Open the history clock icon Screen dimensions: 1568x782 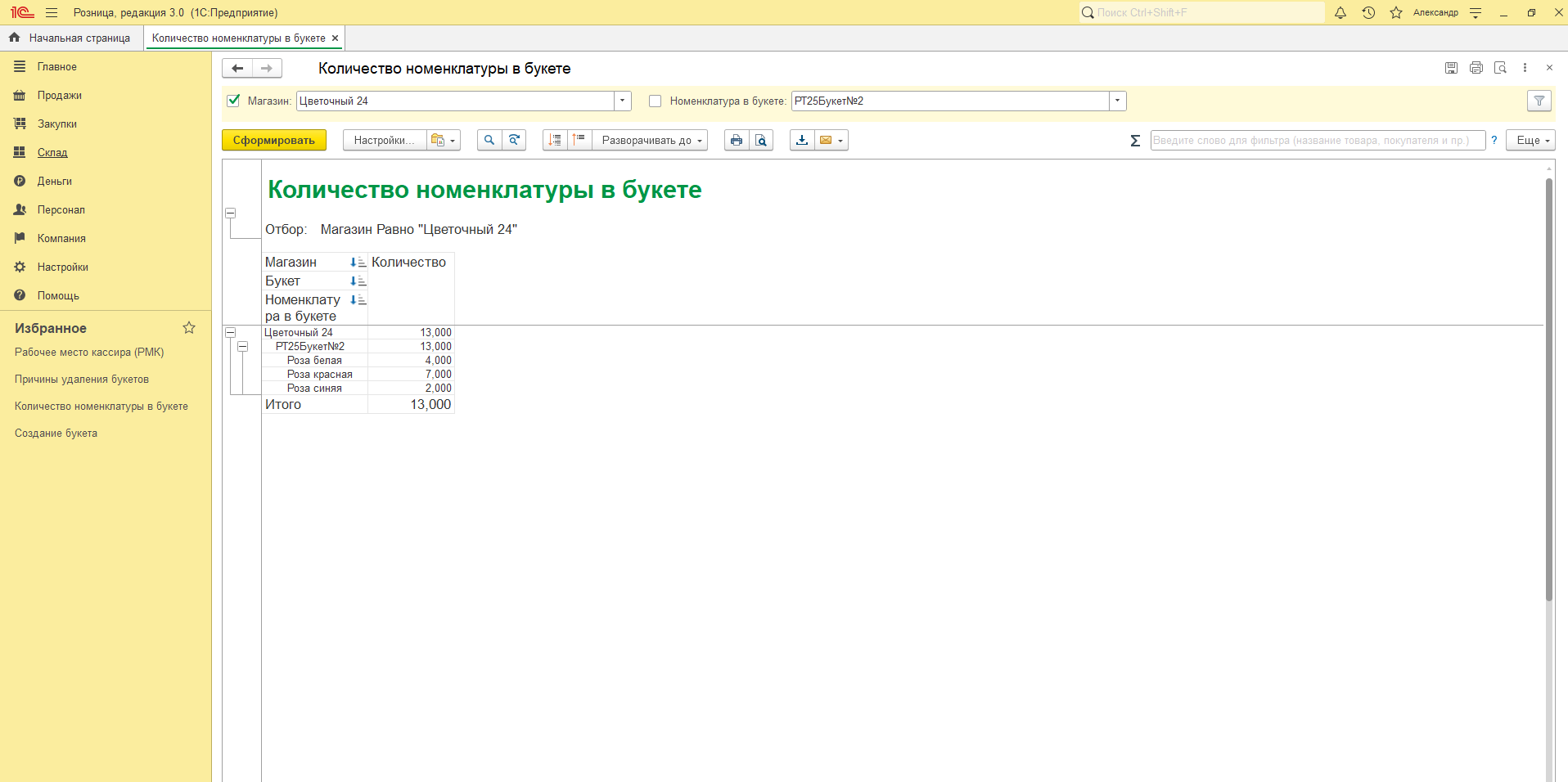tap(1368, 12)
